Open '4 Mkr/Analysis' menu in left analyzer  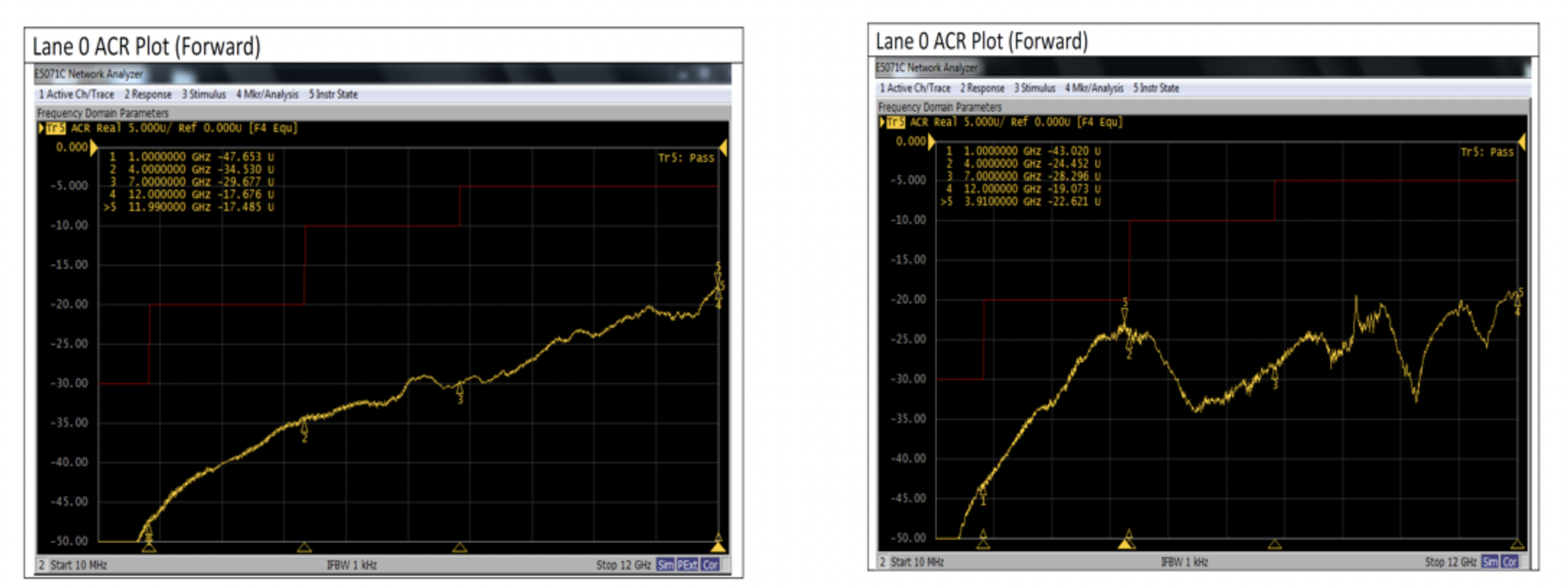click(267, 94)
